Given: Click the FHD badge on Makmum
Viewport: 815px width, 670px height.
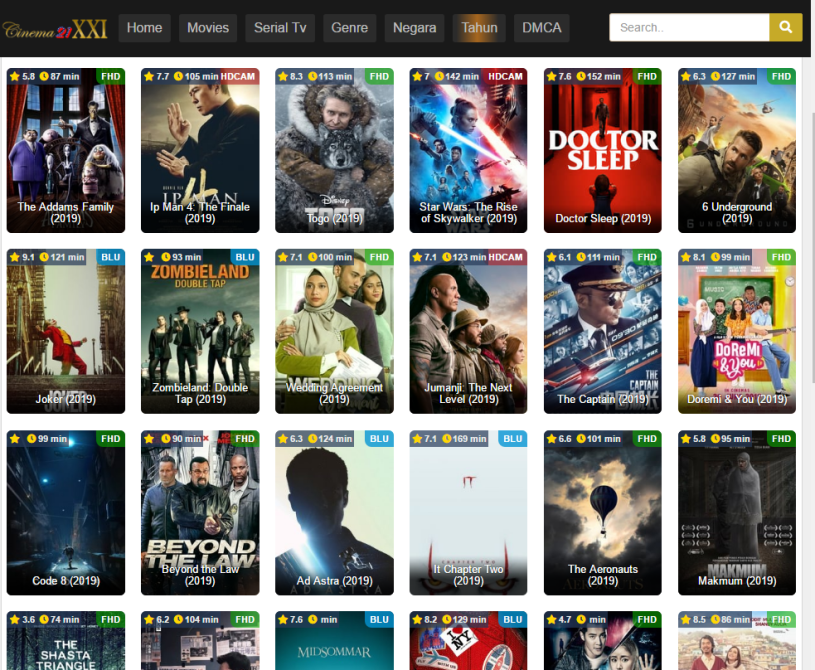Looking at the screenshot, I should (781, 439).
